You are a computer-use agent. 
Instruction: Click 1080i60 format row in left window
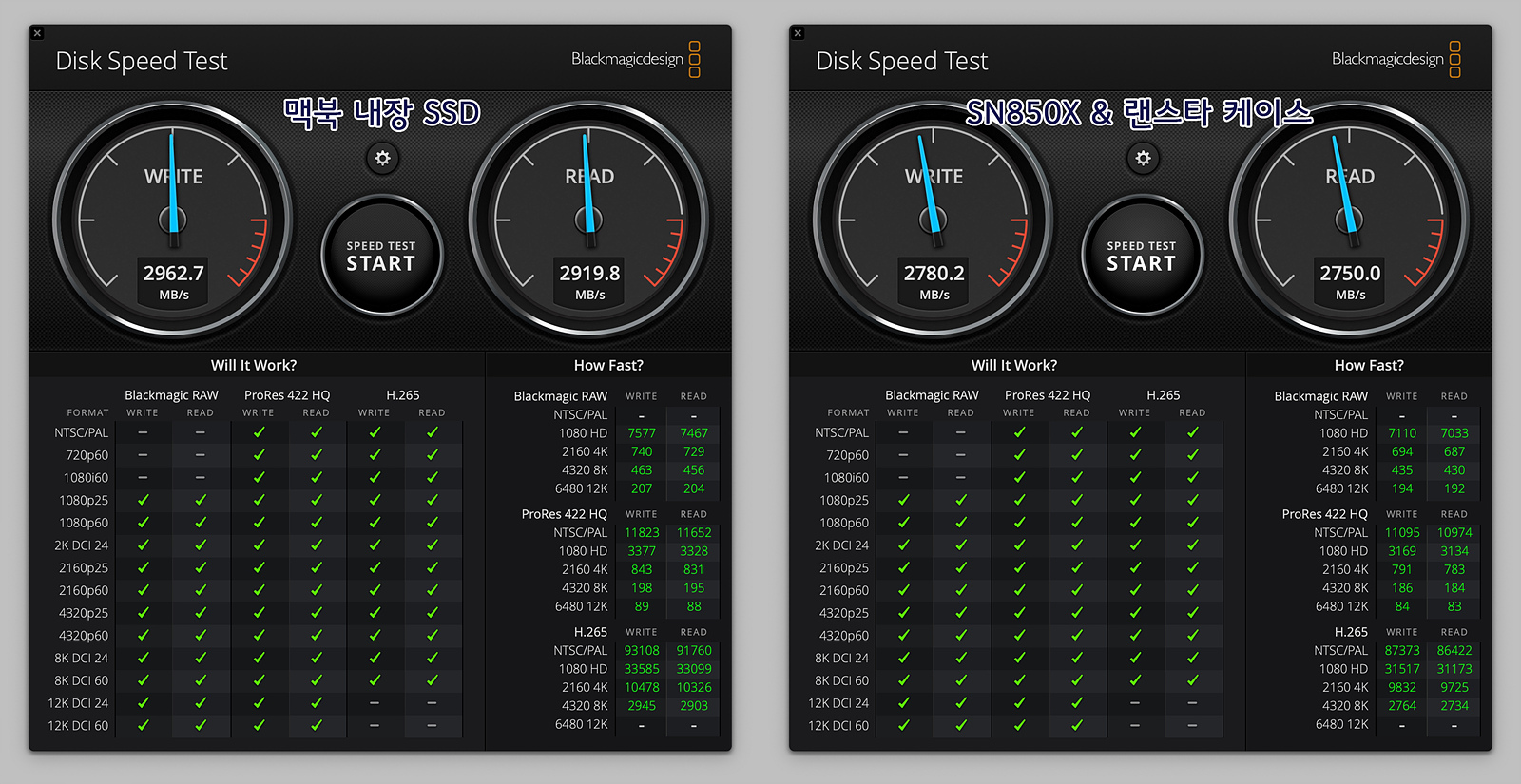(254, 478)
